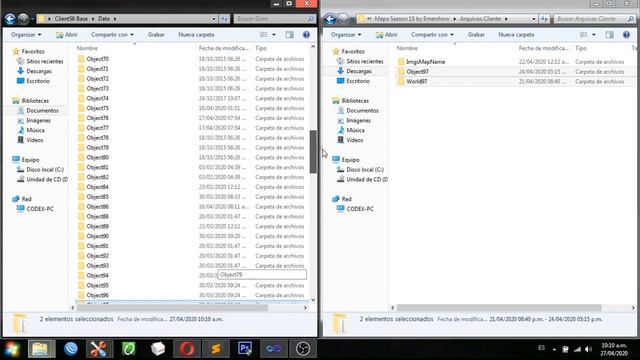Sort by Nombre column in right window
640x360 pixels.
407,48
